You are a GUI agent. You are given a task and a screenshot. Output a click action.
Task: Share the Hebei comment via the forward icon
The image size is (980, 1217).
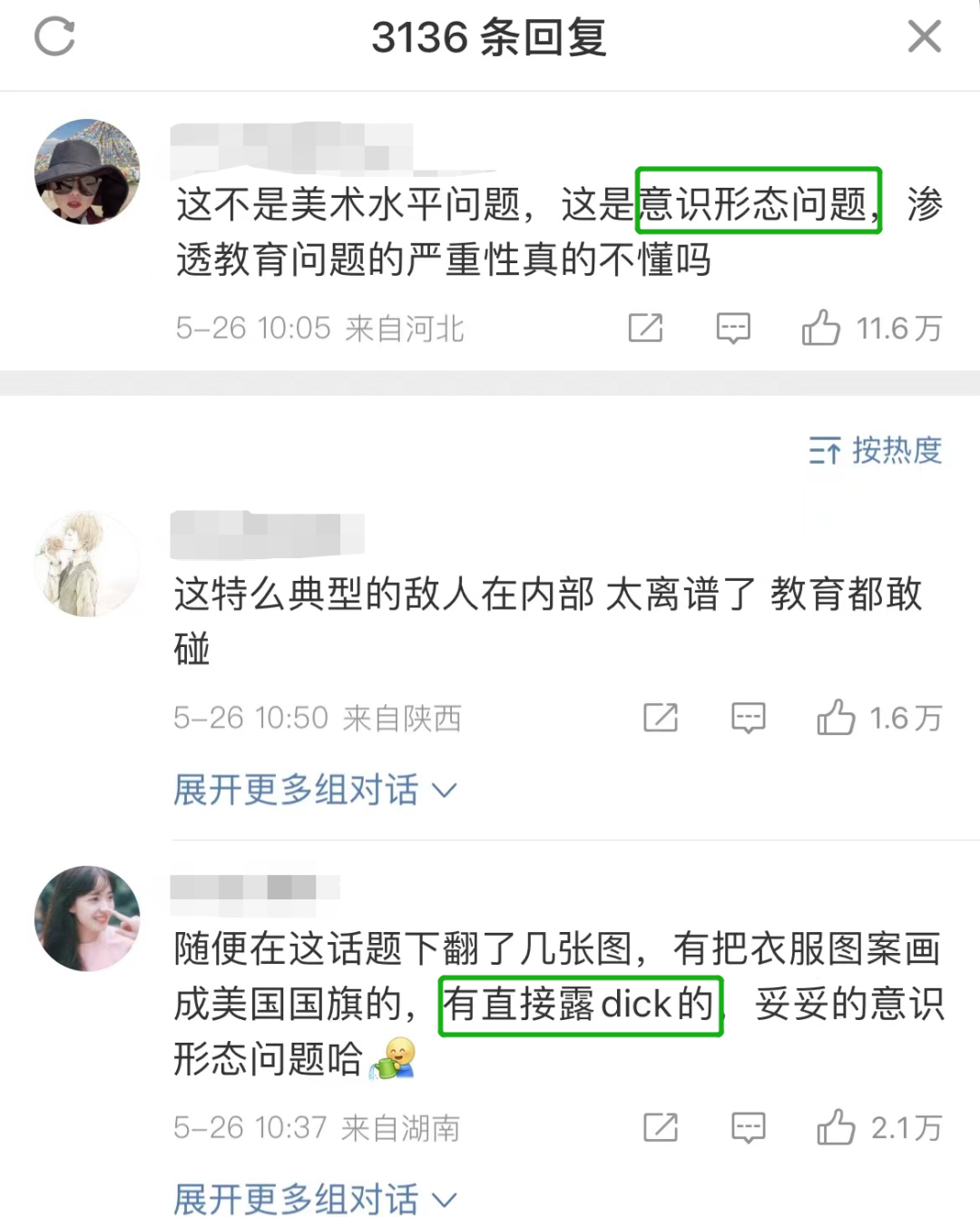[x=646, y=328]
